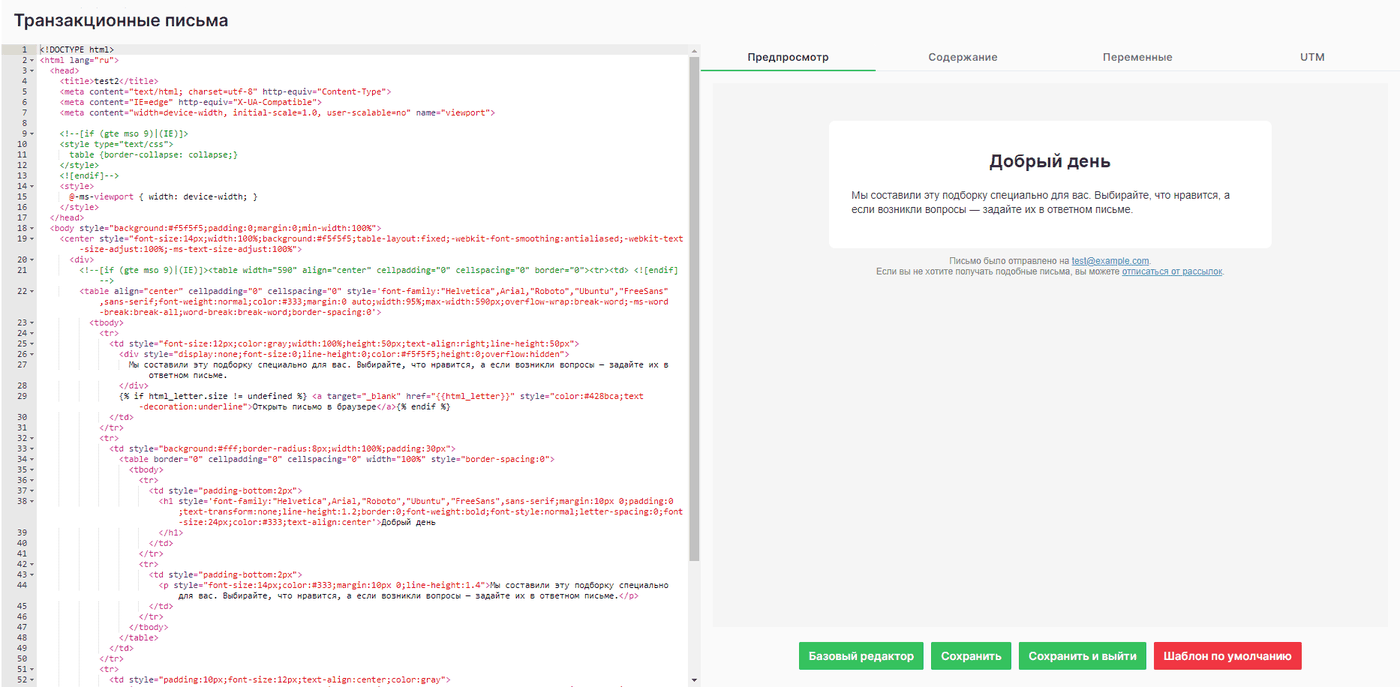Screen dimensions: 1400x687
Task: Click the X-UA-Compatible meta line
Action: tap(191, 102)
